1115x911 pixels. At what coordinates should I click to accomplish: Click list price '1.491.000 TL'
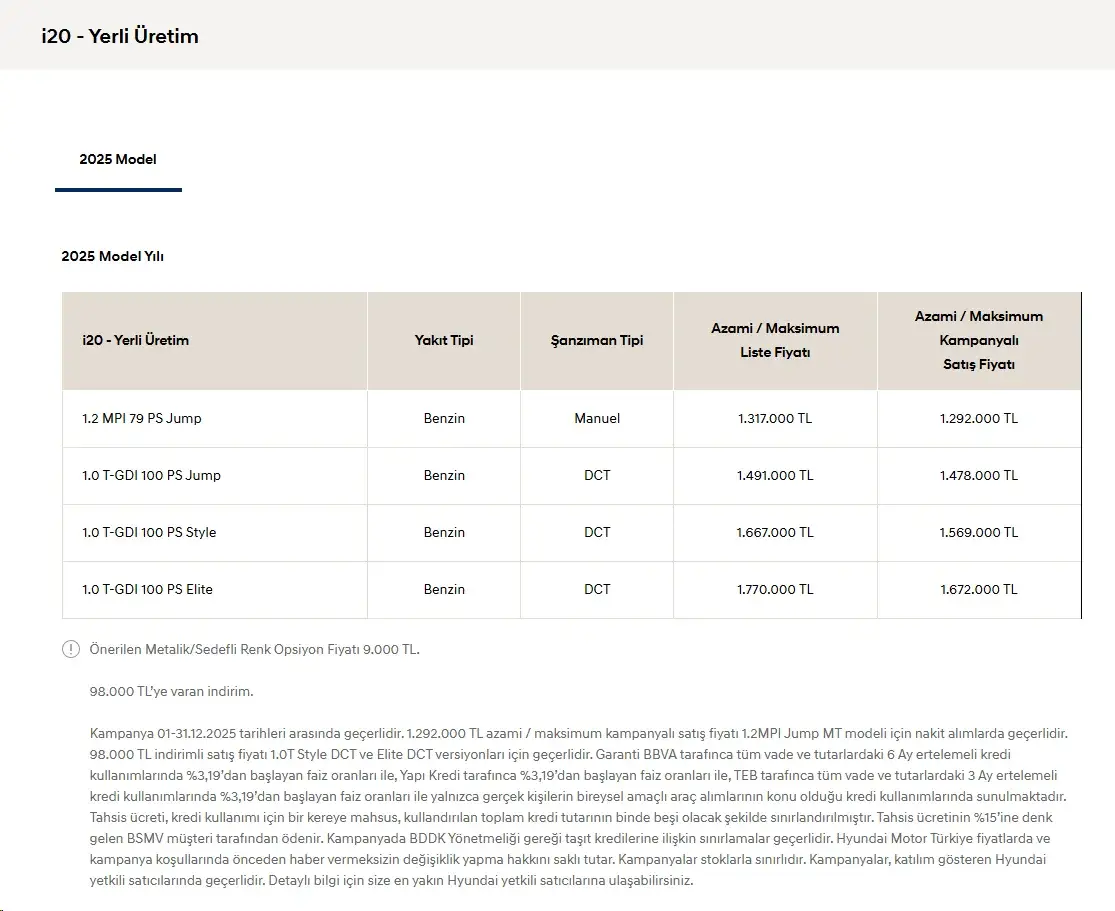click(x=775, y=475)
